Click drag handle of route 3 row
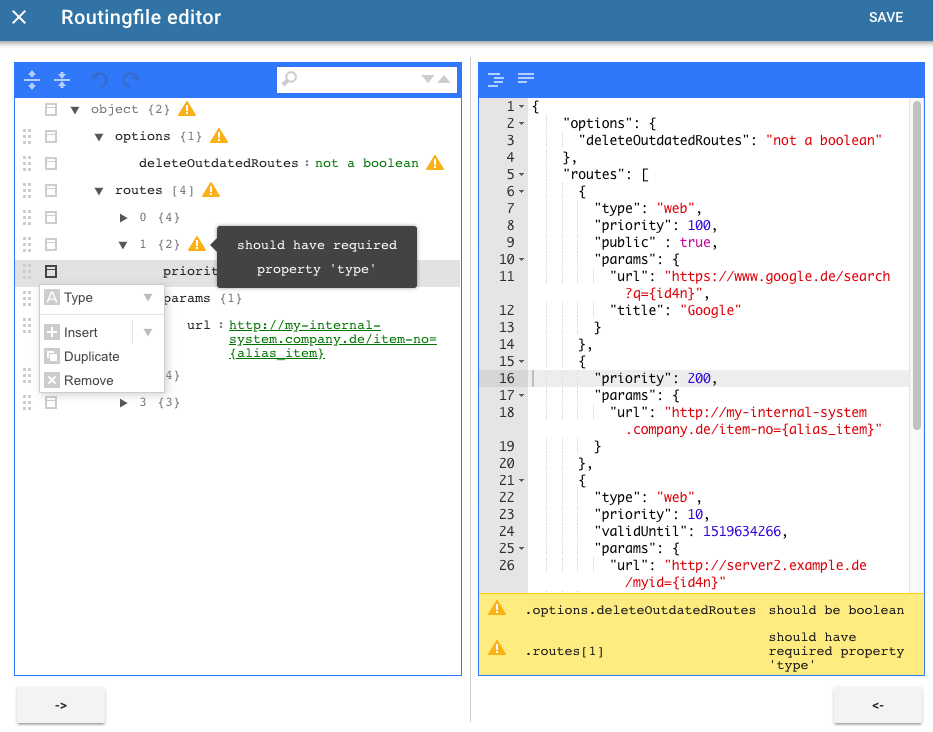Viewport: 933px width, 732px height. 27,403
